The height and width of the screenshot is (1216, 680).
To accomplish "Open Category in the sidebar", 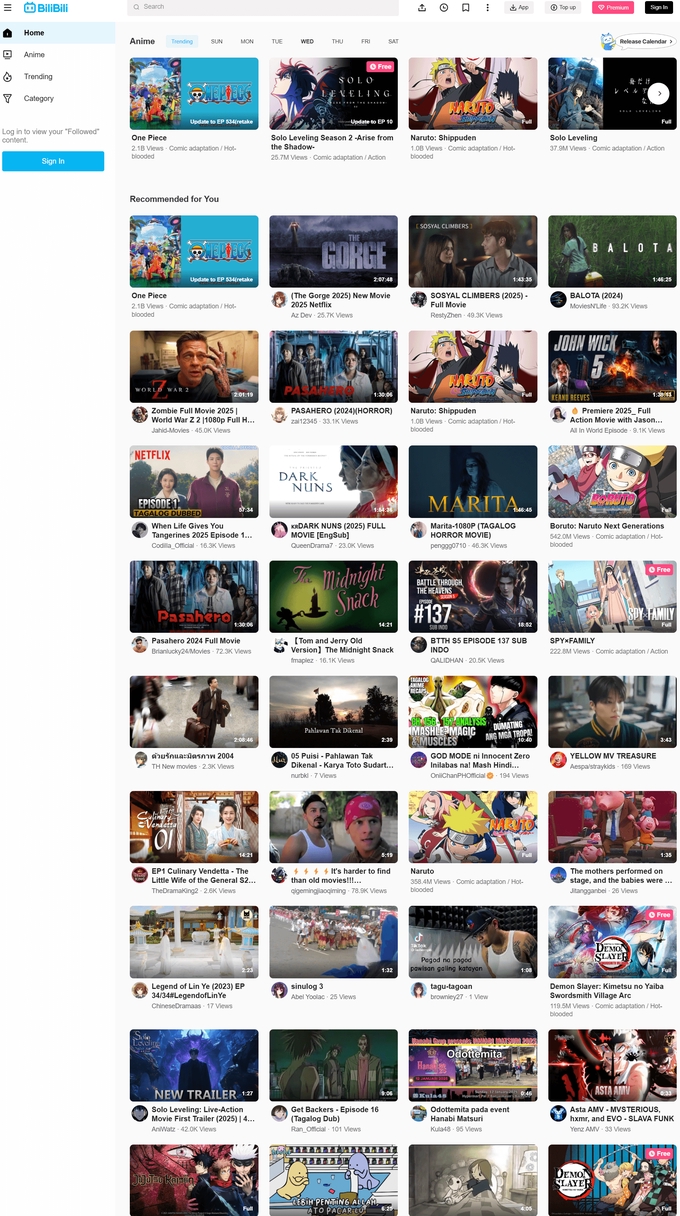I will (x=39, y=99).
